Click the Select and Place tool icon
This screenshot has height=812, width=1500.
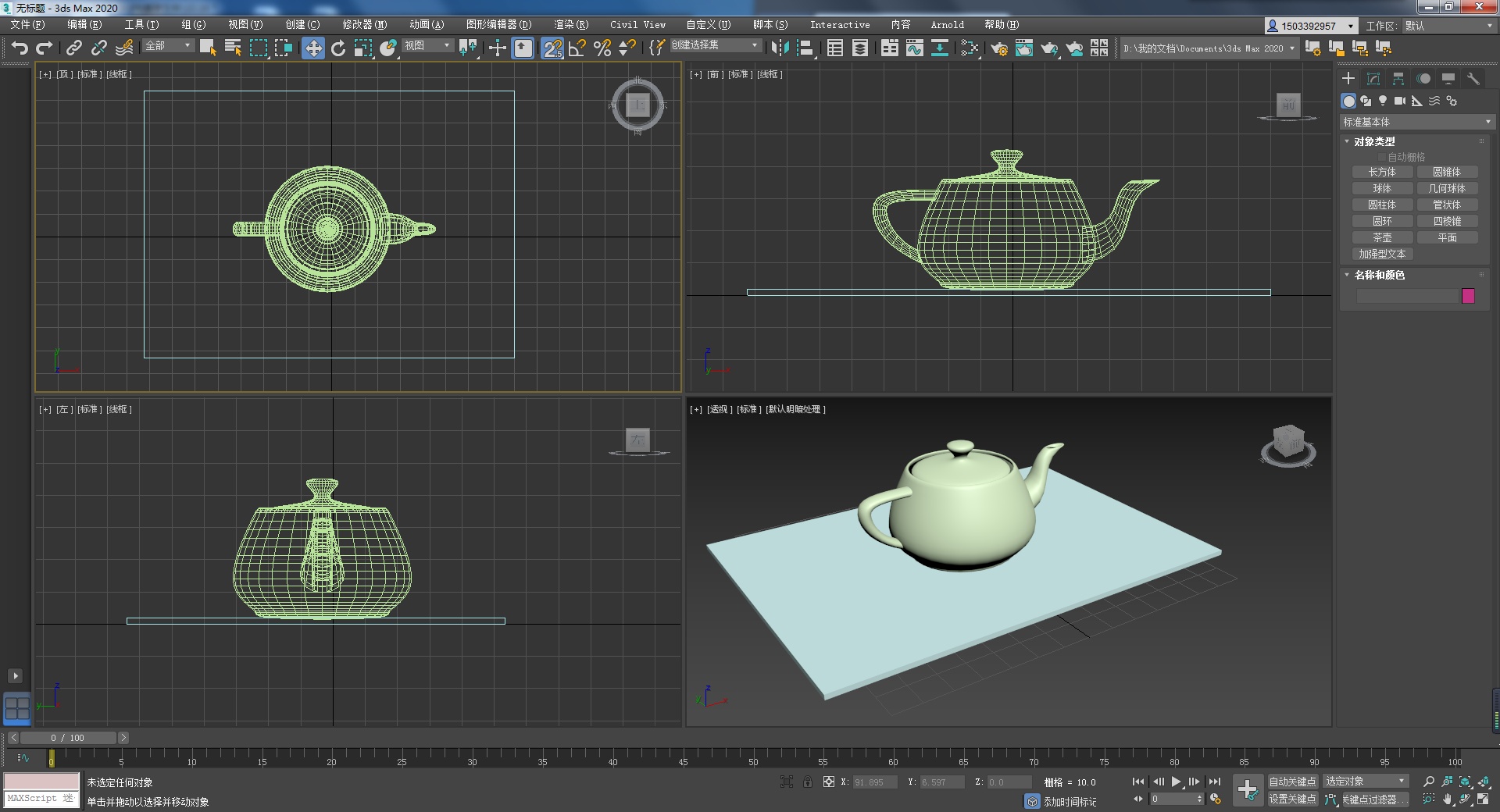[x=388, y=48]
